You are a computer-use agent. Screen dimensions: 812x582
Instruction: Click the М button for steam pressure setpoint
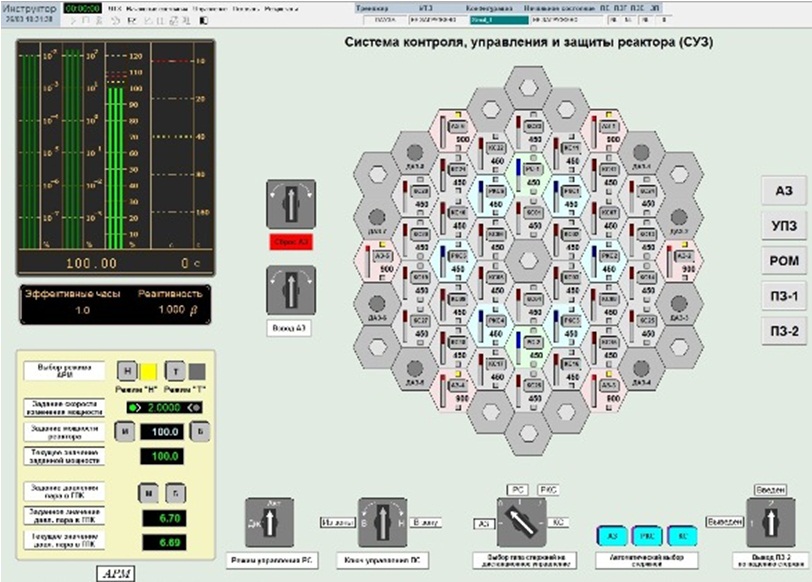point(148,493)
